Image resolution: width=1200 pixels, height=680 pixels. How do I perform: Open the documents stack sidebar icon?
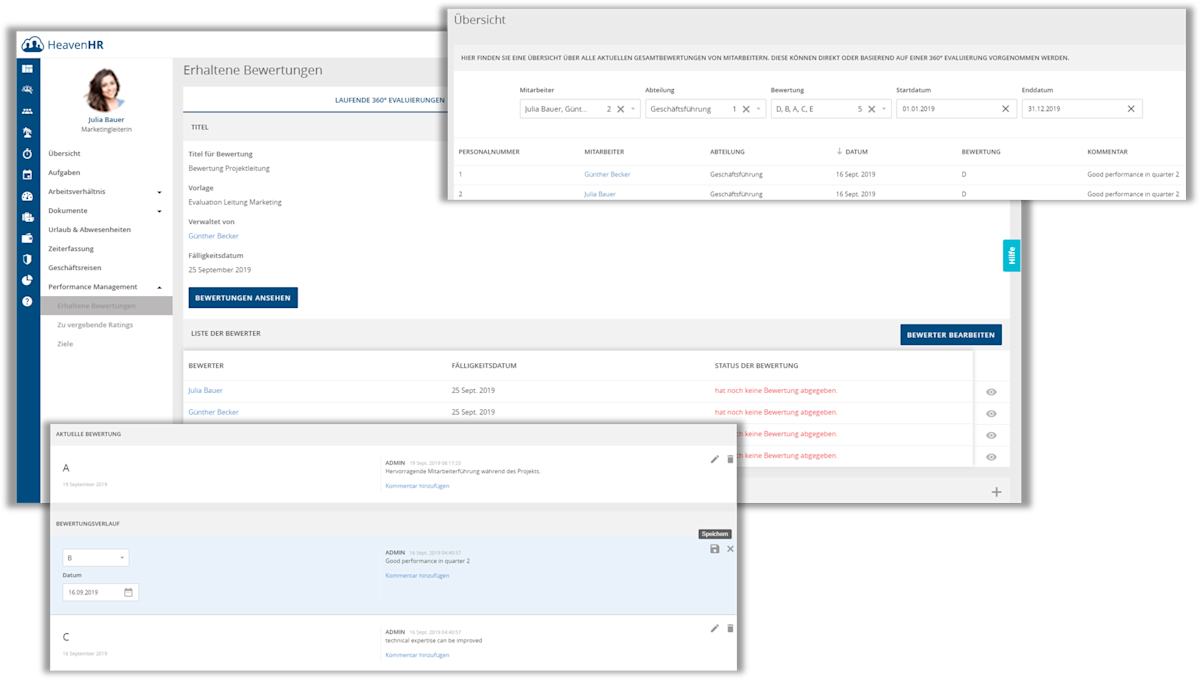pyautogui.click(x=27, y=217)
